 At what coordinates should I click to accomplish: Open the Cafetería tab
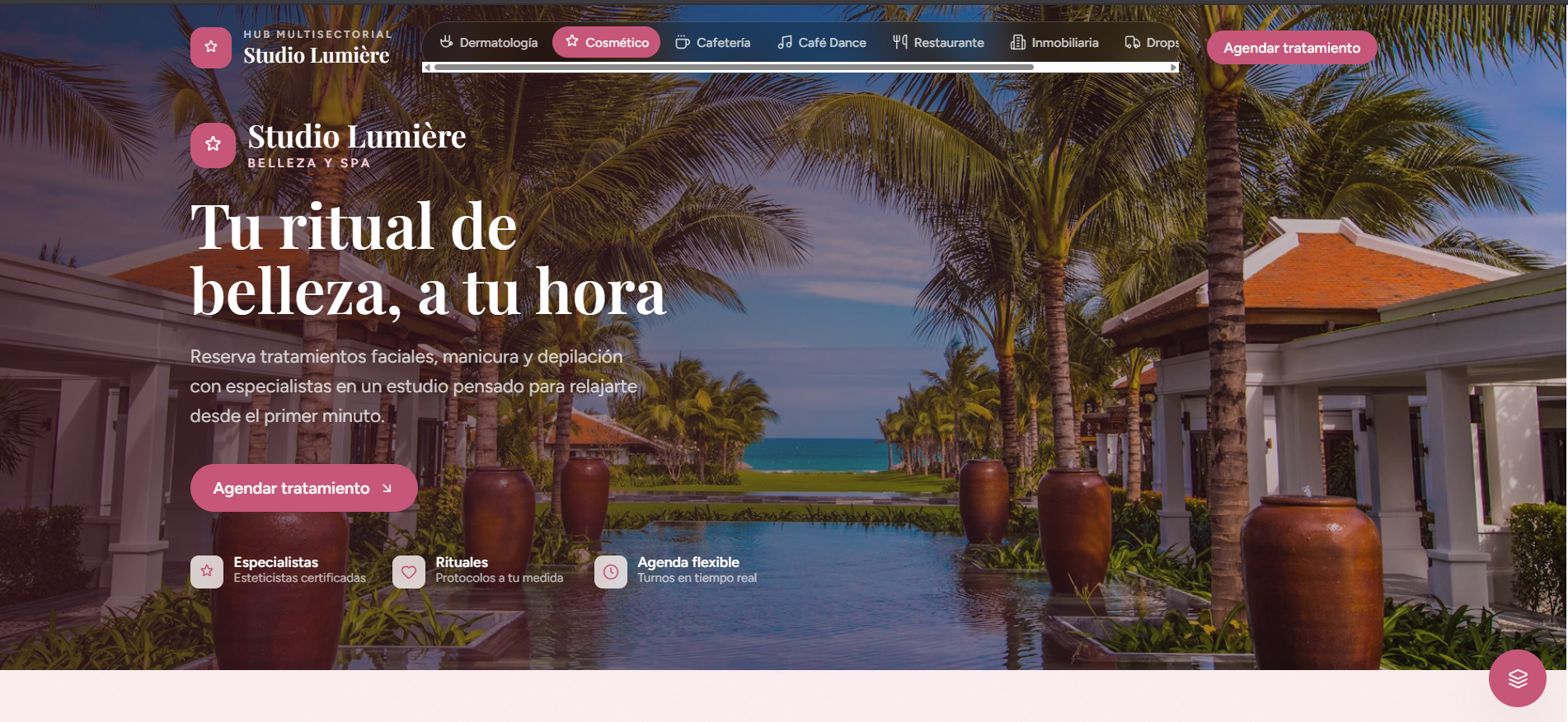pos(713,42)
